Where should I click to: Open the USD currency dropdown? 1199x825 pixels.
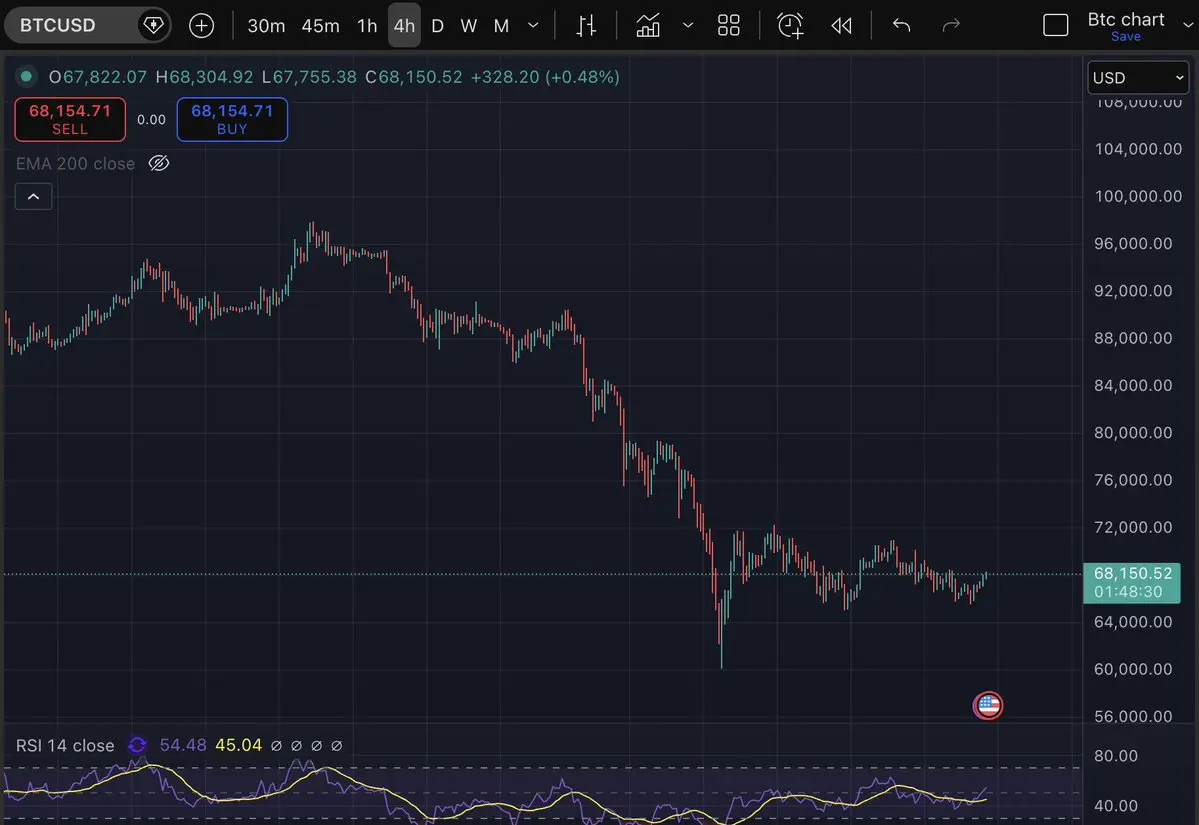tap(1138, 77)
